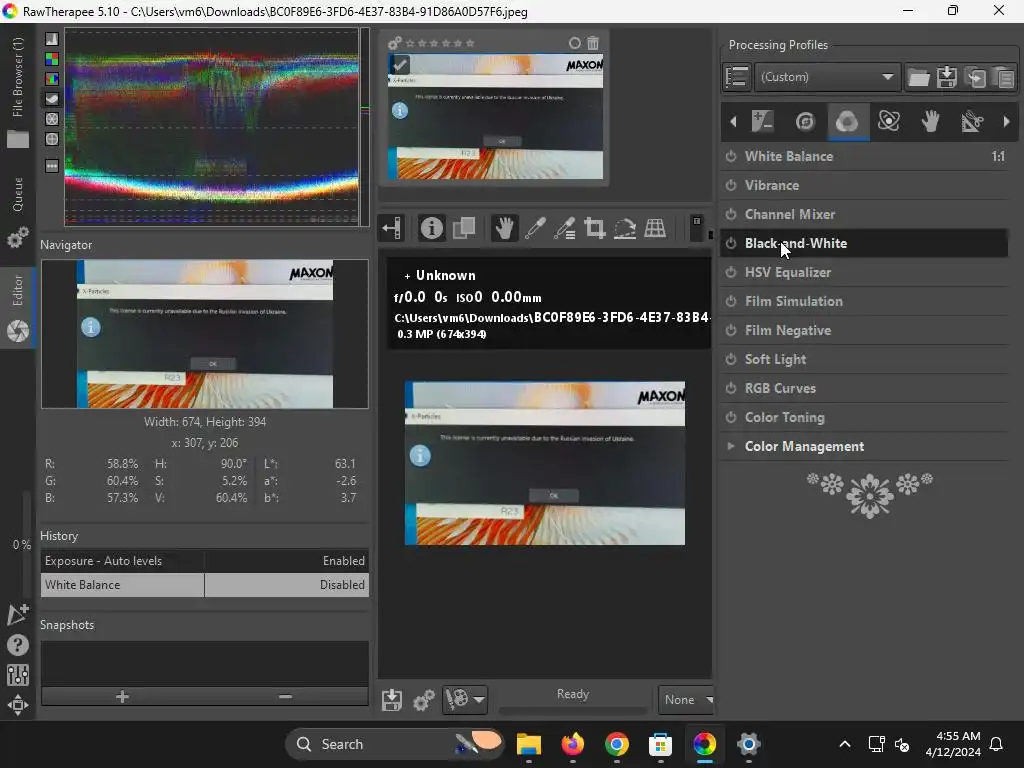Open help question mark icon

(x=18, y=645)
